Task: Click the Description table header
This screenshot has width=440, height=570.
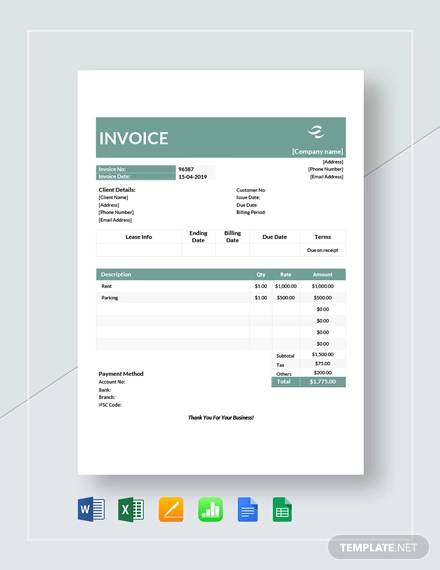Action: (x=116, y=274)
